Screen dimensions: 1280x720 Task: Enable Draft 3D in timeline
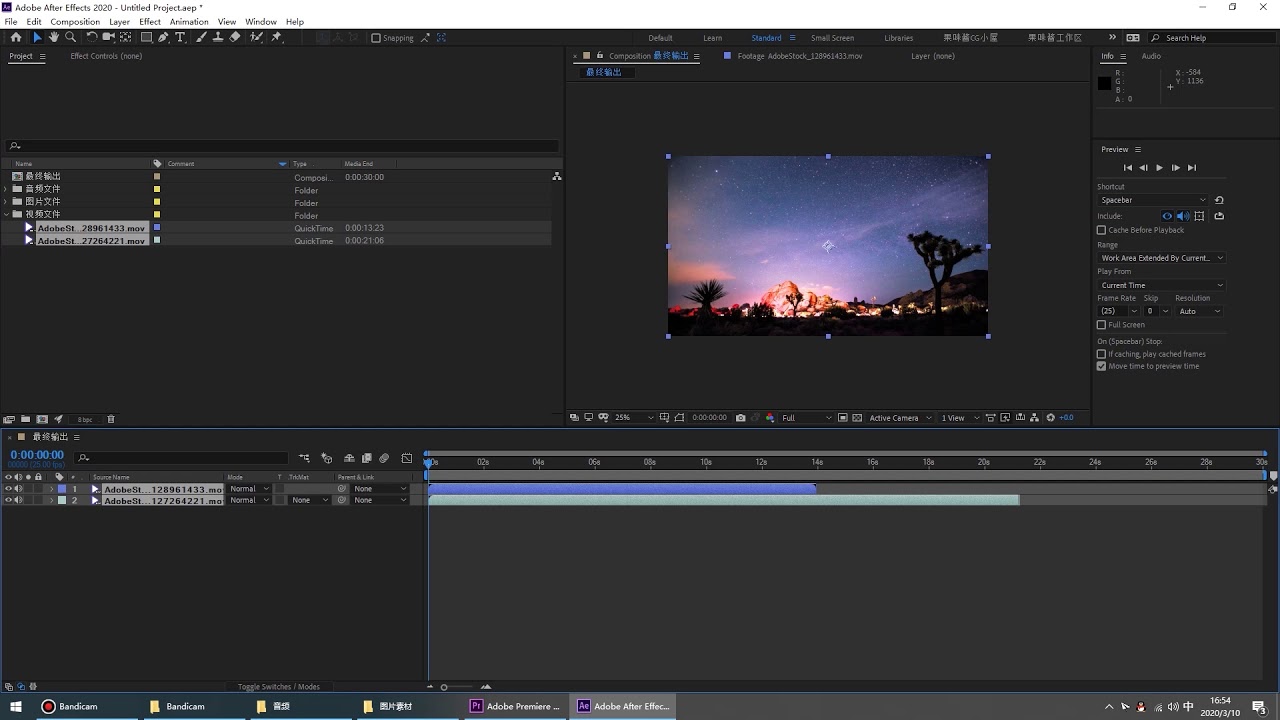point(326,458)
